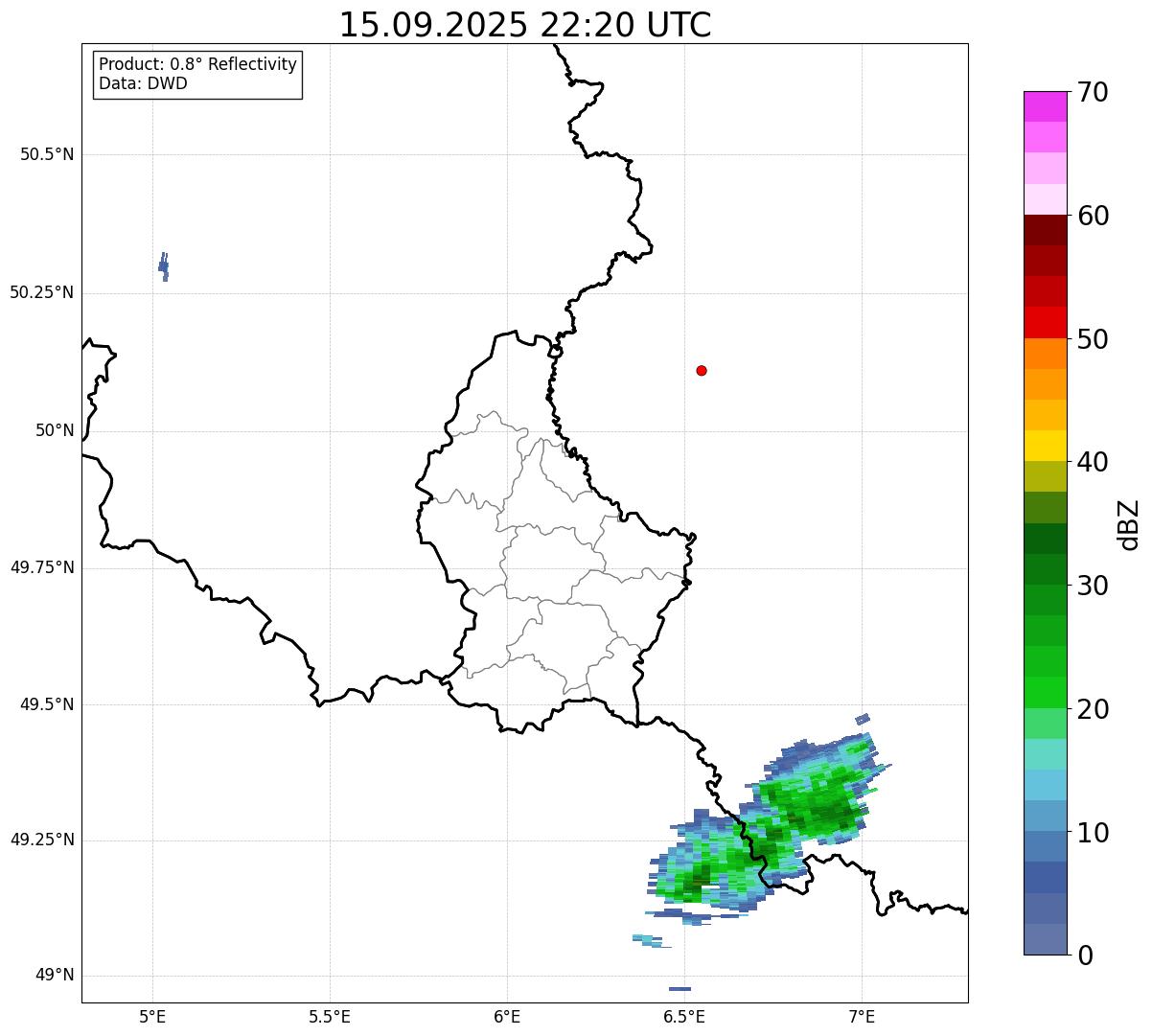
Task: Click the 49.75°N latitude label
Action: click(x=42, y=567)
